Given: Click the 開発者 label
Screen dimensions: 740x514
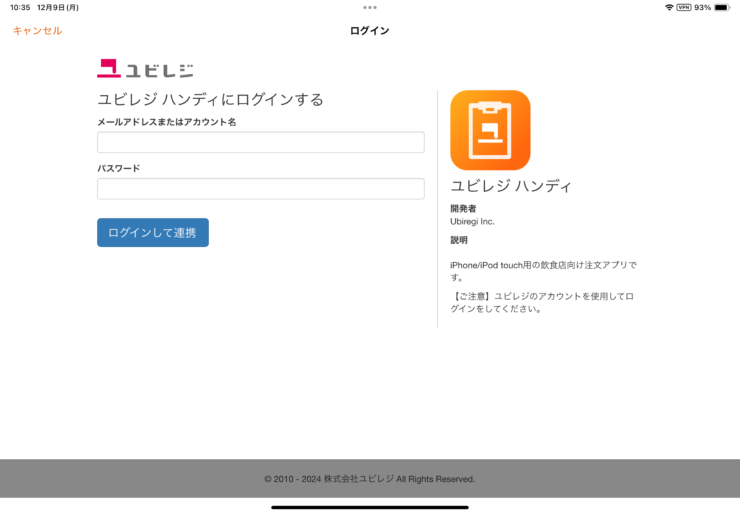Looking at the screenshot, I should pos(463,209).
